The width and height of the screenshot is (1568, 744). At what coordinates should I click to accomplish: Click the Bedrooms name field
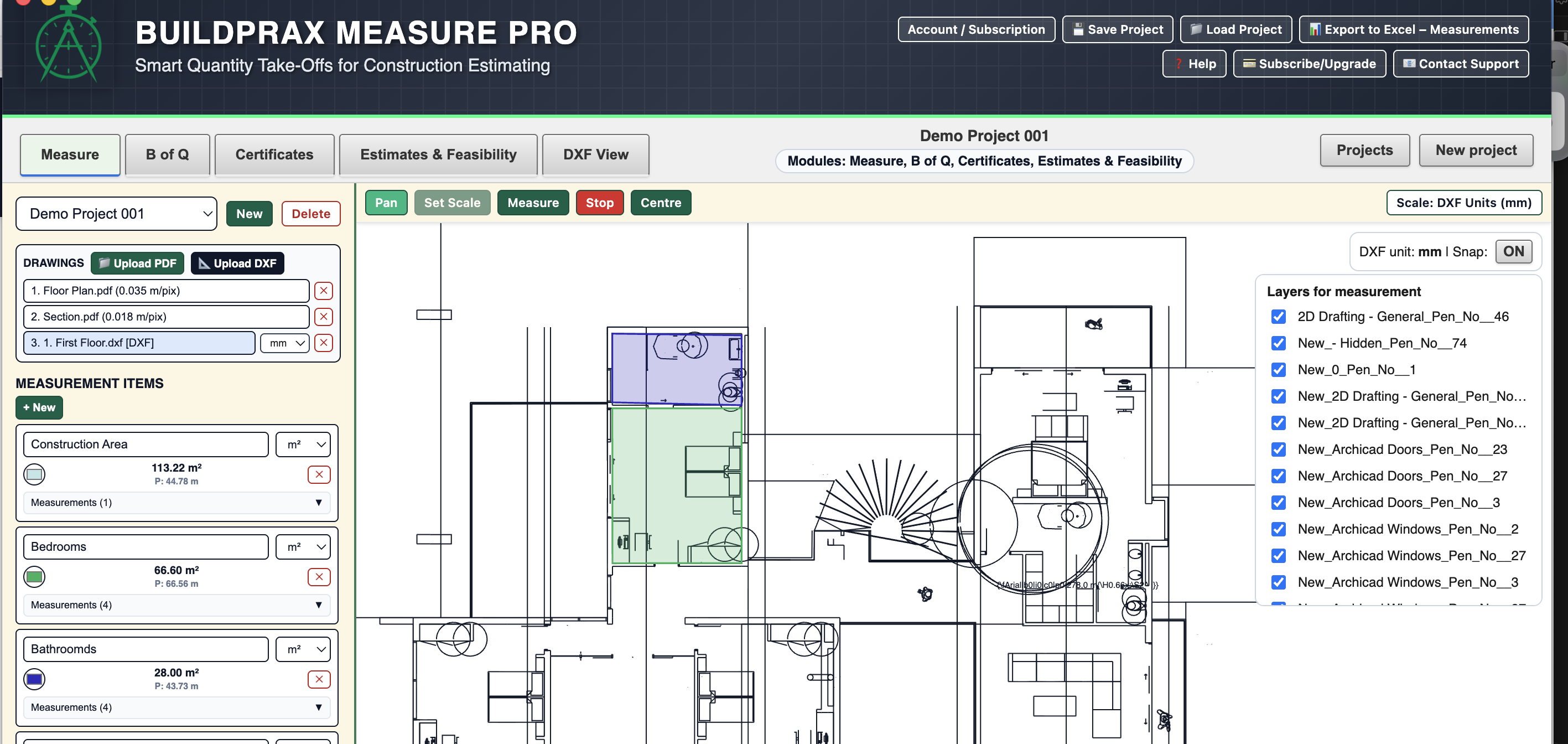146,547
